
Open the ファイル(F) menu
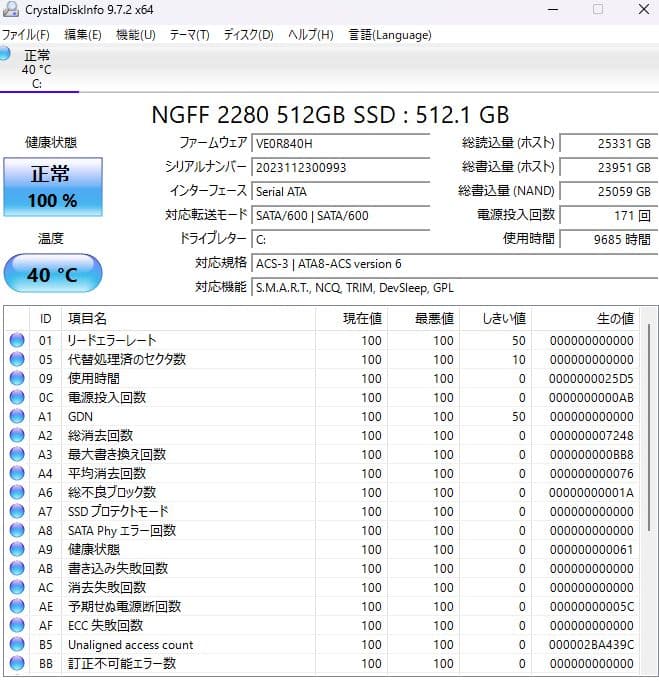click(26, 35)
